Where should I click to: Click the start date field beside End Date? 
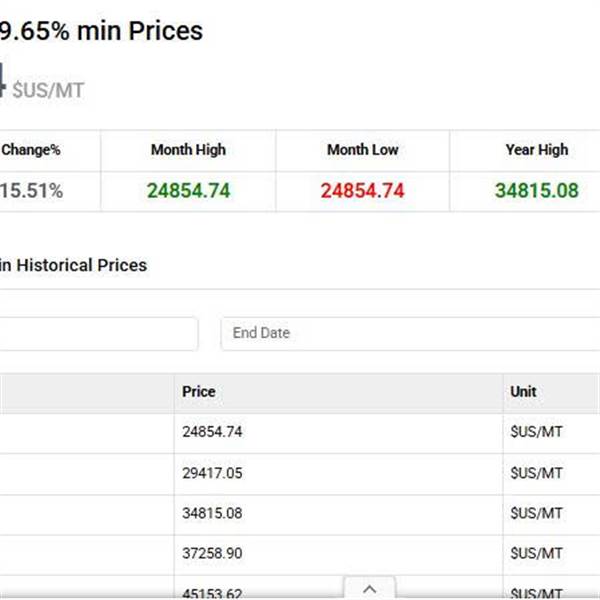(x=98, y=333)
